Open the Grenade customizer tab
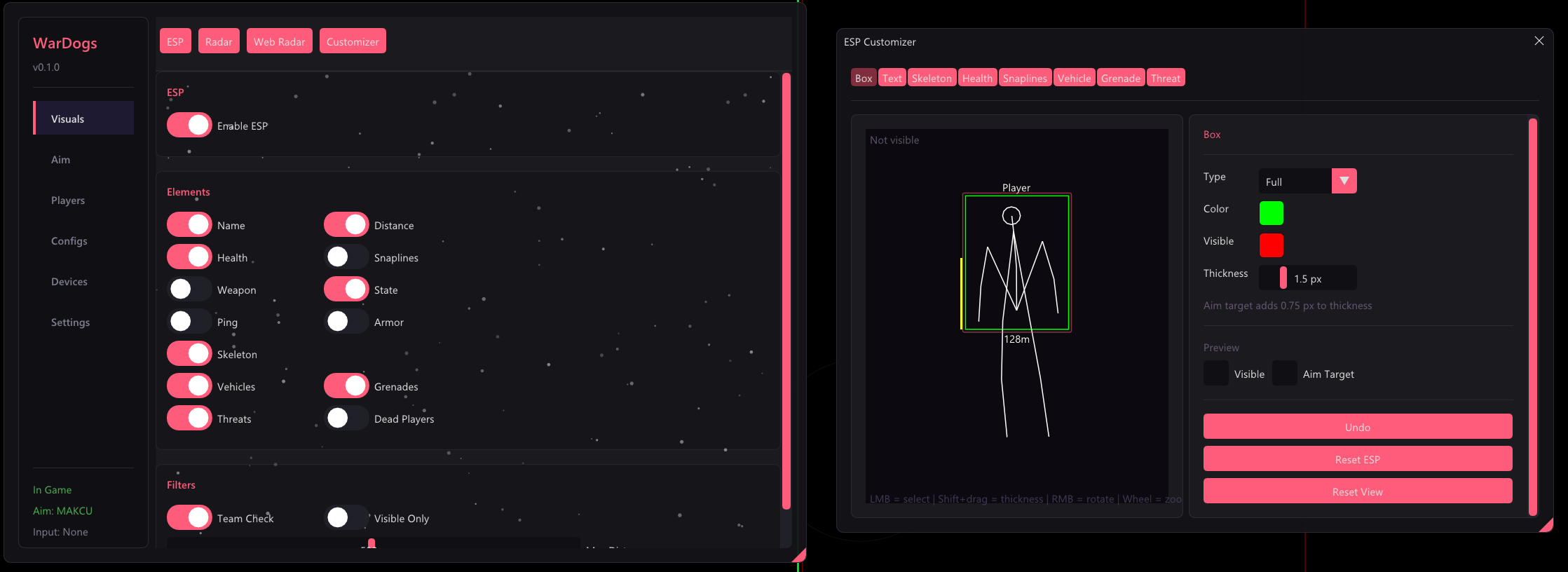The image size is (1568, 572). [x=1120, y=78]
